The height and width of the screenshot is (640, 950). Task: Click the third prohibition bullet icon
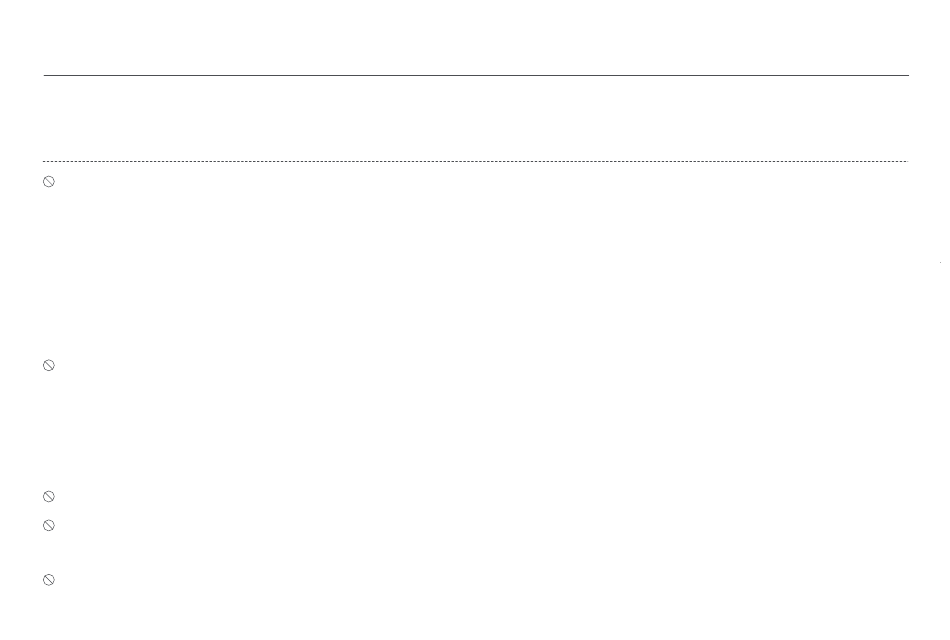coord(49,497)
